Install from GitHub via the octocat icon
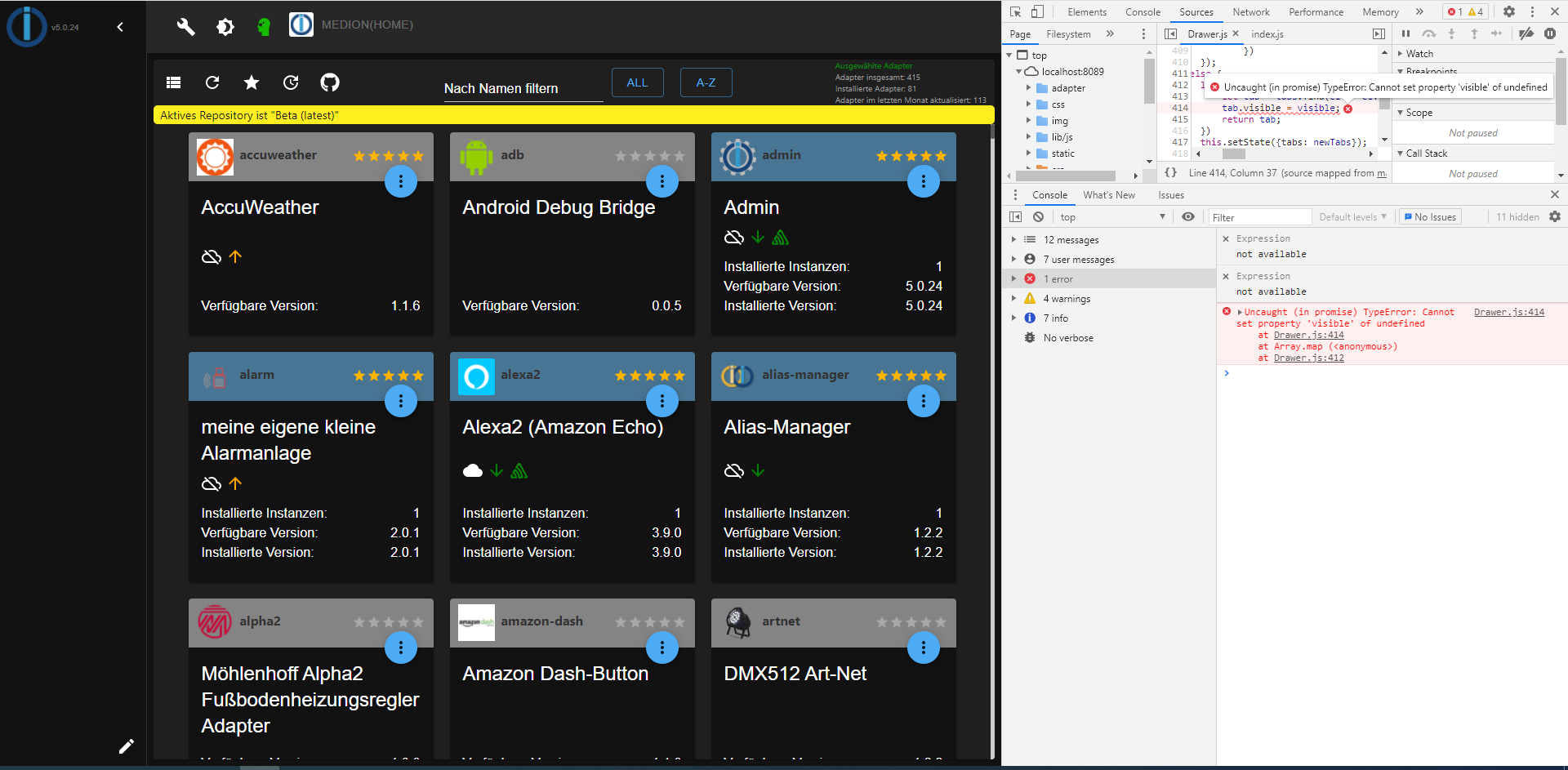1568x770 pixels. (x=330, y=82)
